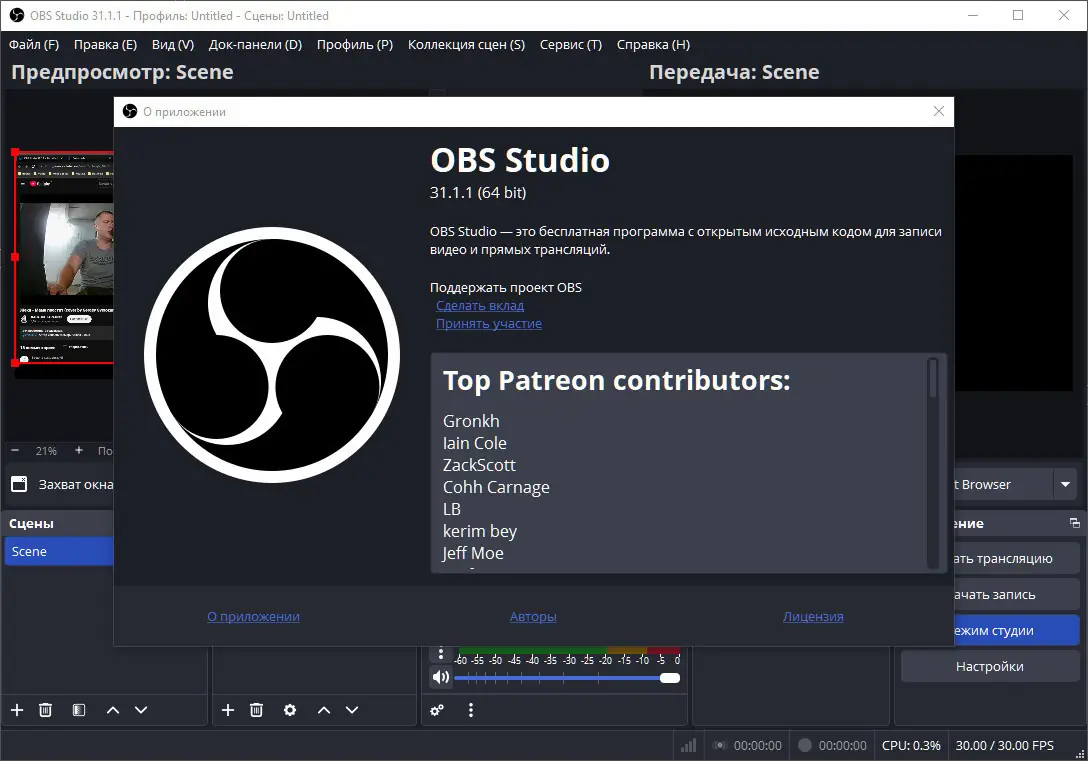
Task: Move the source down in the list
Action: pyautogui.click(x=352, y=710)
